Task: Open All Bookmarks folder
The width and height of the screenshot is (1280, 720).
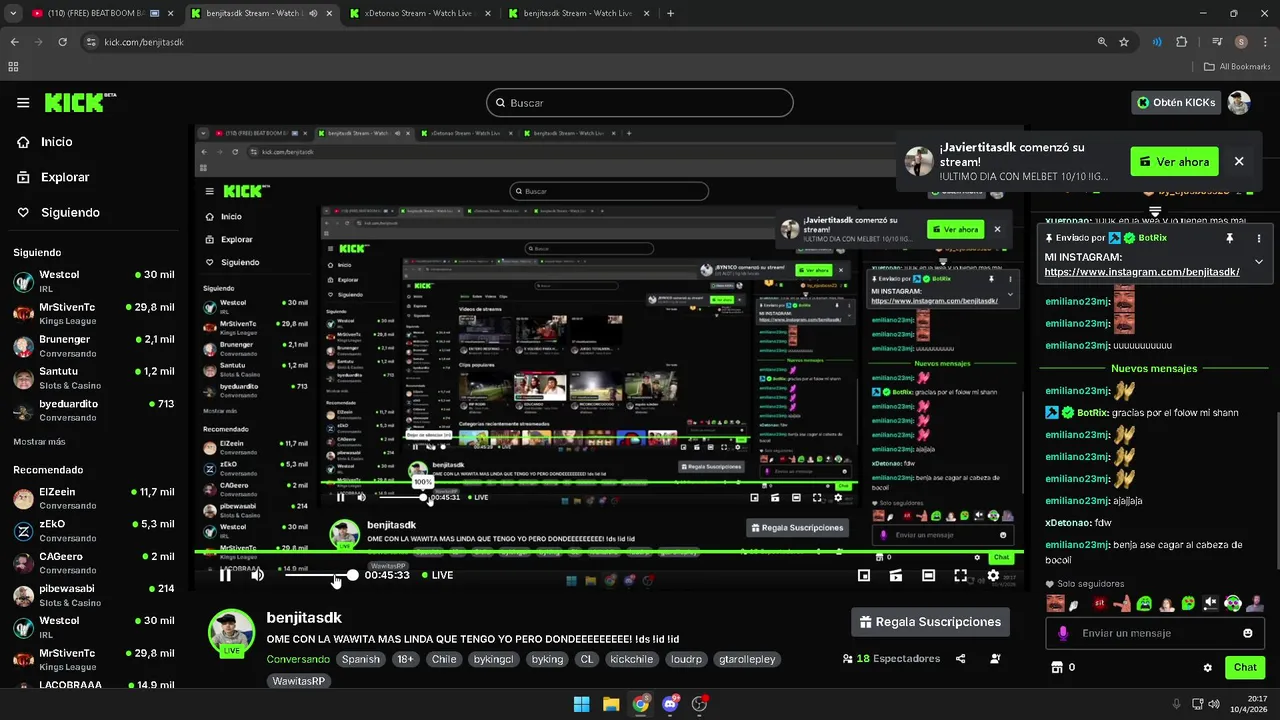Action: (1237, 67)
